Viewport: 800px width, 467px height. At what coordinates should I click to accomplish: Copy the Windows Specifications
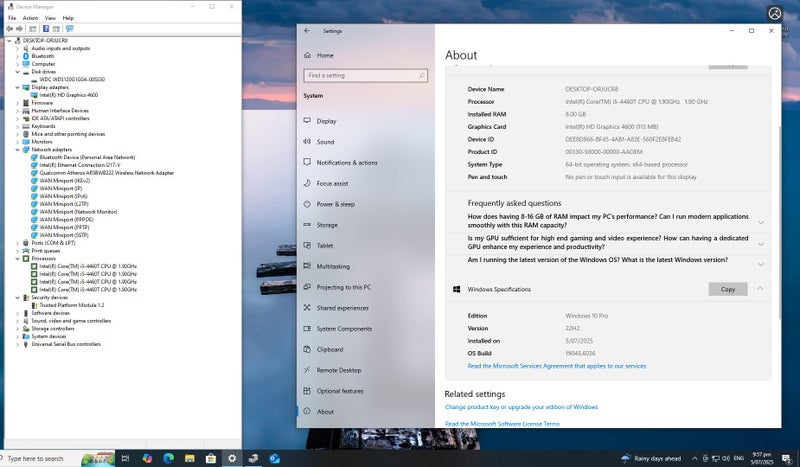[728, 289]
